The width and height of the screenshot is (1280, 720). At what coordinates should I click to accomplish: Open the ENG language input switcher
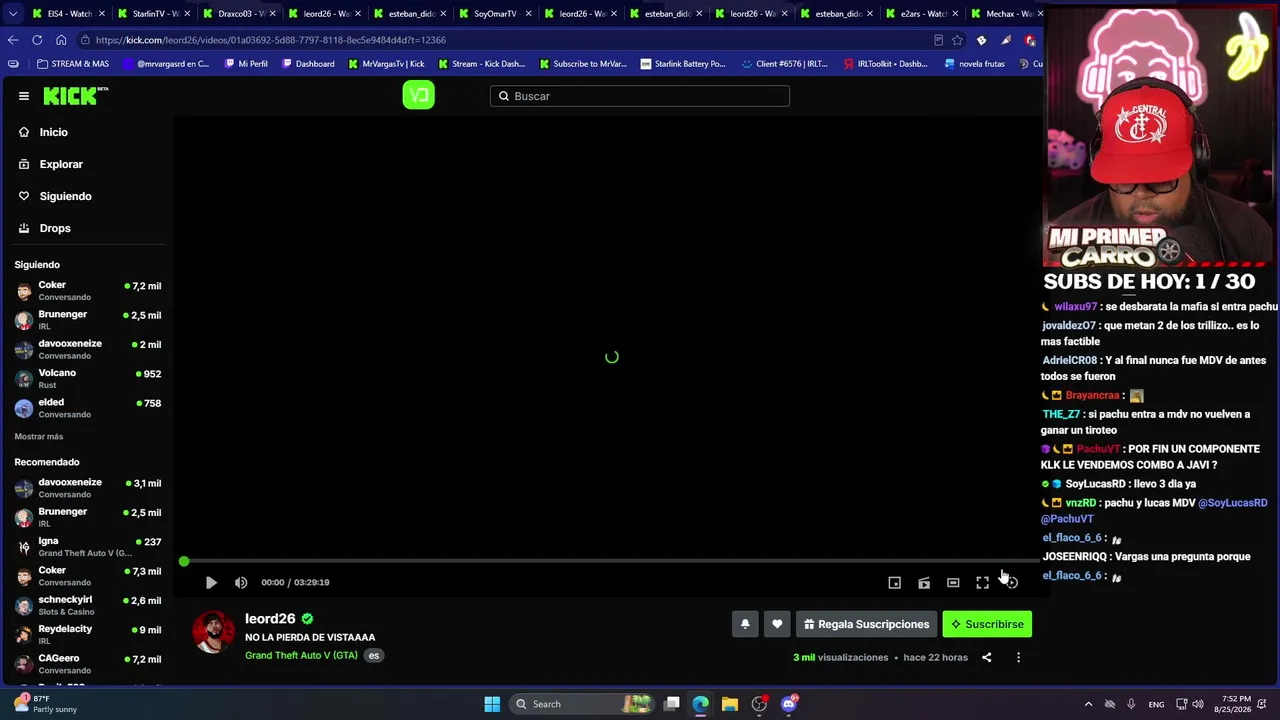1156,704
